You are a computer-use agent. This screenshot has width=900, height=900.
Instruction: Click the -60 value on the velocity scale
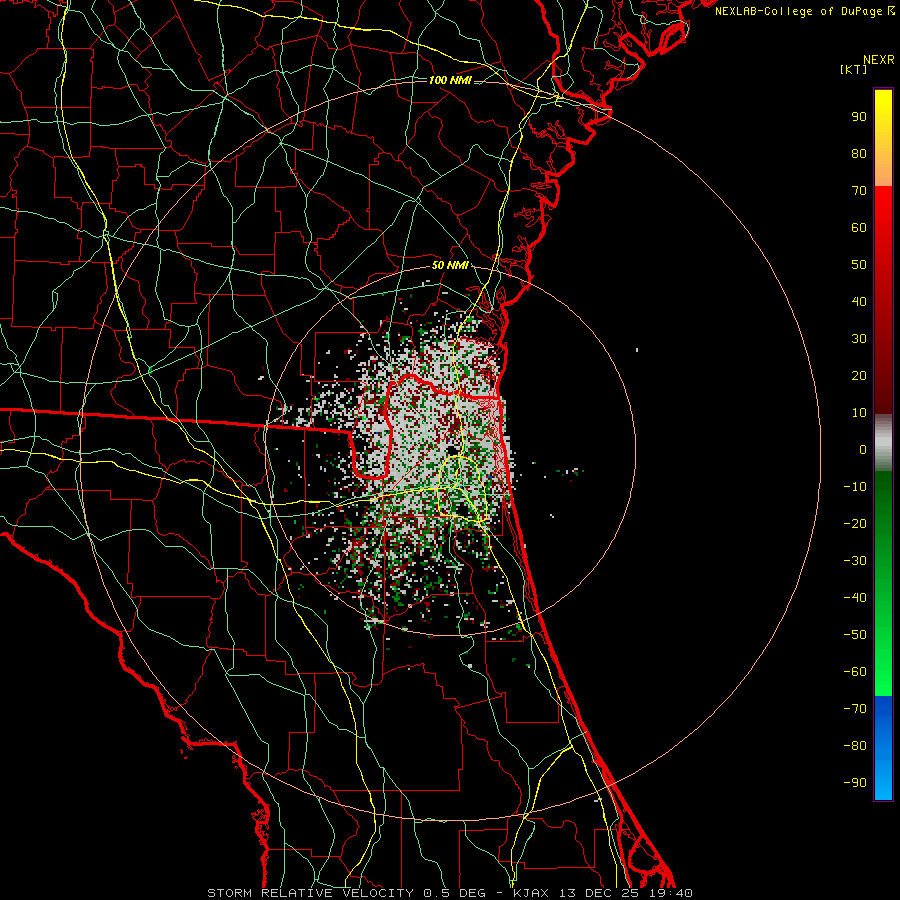point(855,672)
